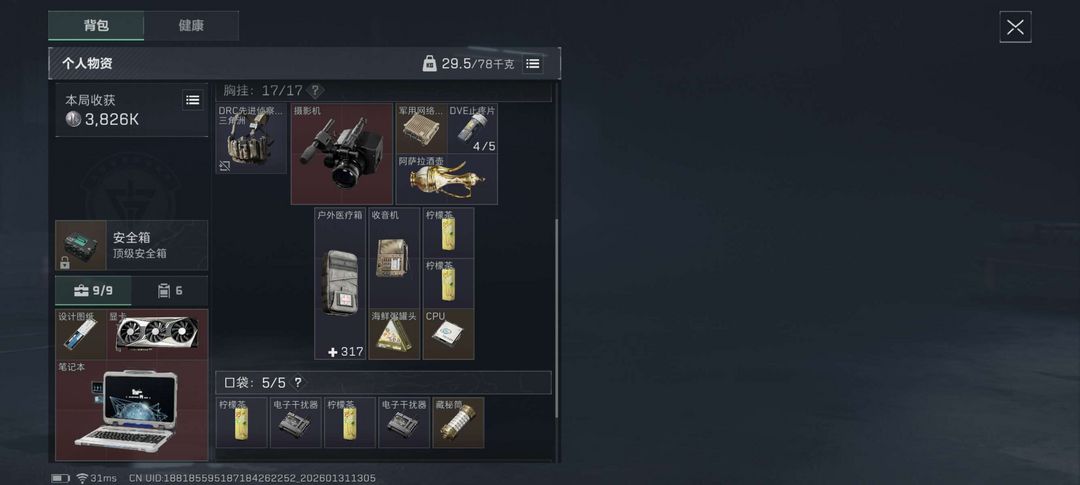
Task: Switch to the clipboard tab showing 6
Action: [x=170, y=291]
